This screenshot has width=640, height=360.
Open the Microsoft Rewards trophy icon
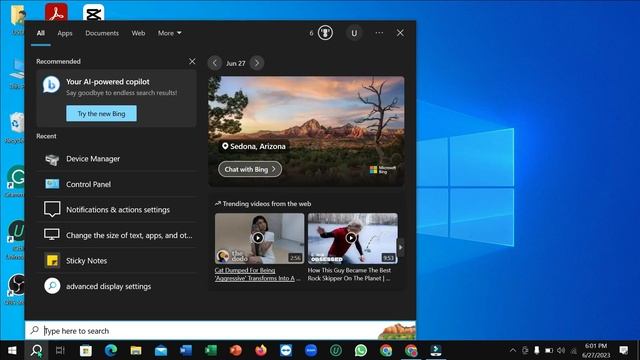(x=325, y=33)
